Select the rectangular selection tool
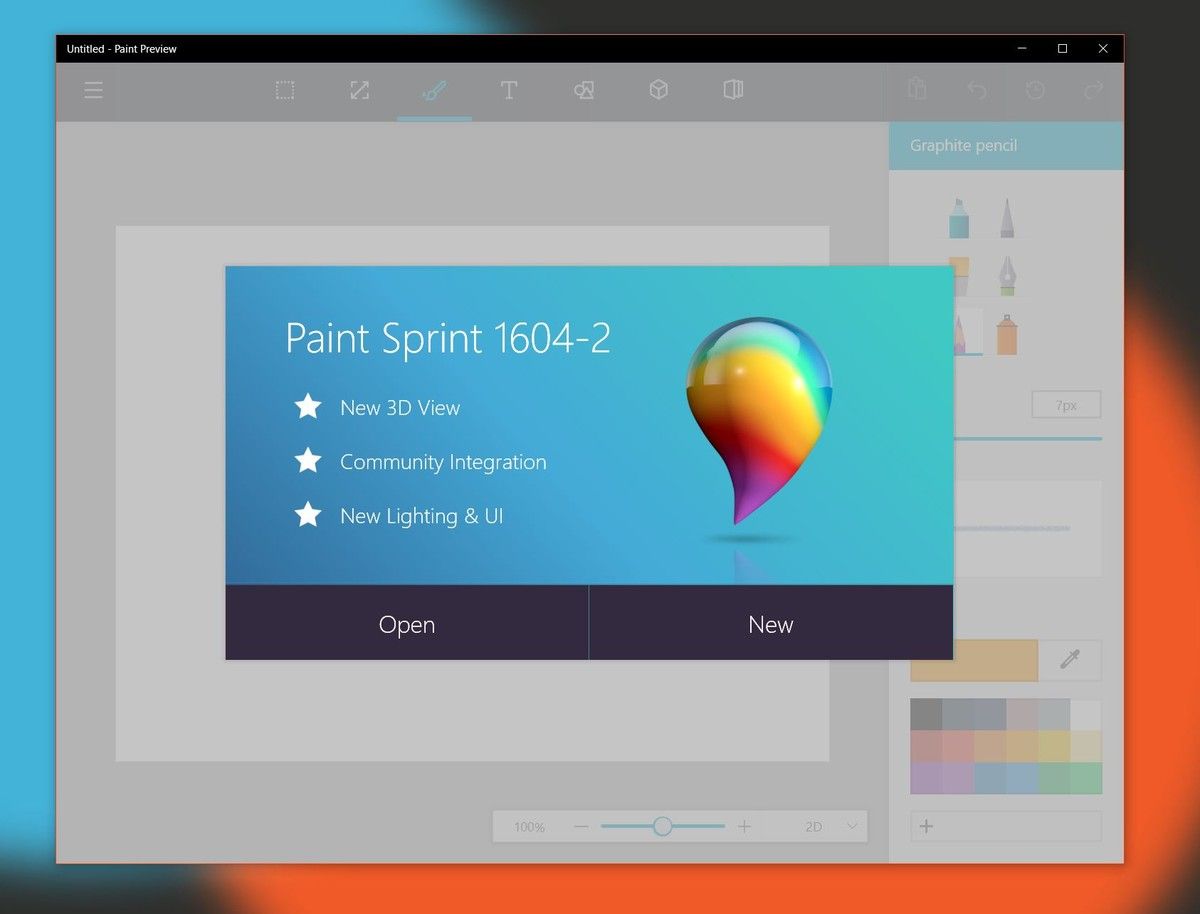1200x914 pixels. pyautogui.click(x=285, y=90)
